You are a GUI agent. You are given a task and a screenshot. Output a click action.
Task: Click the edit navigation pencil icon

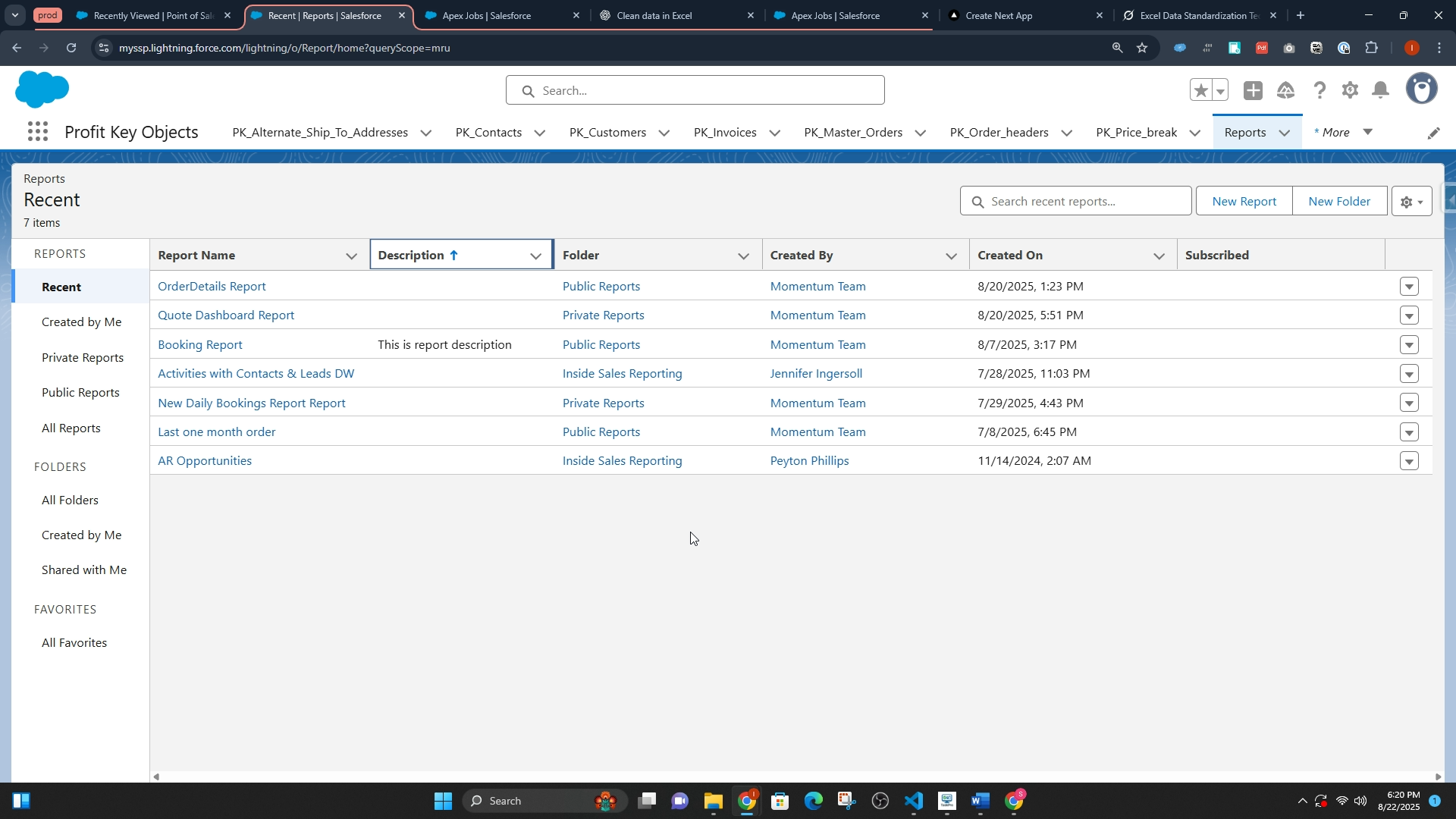click(x=1433, y=133)
